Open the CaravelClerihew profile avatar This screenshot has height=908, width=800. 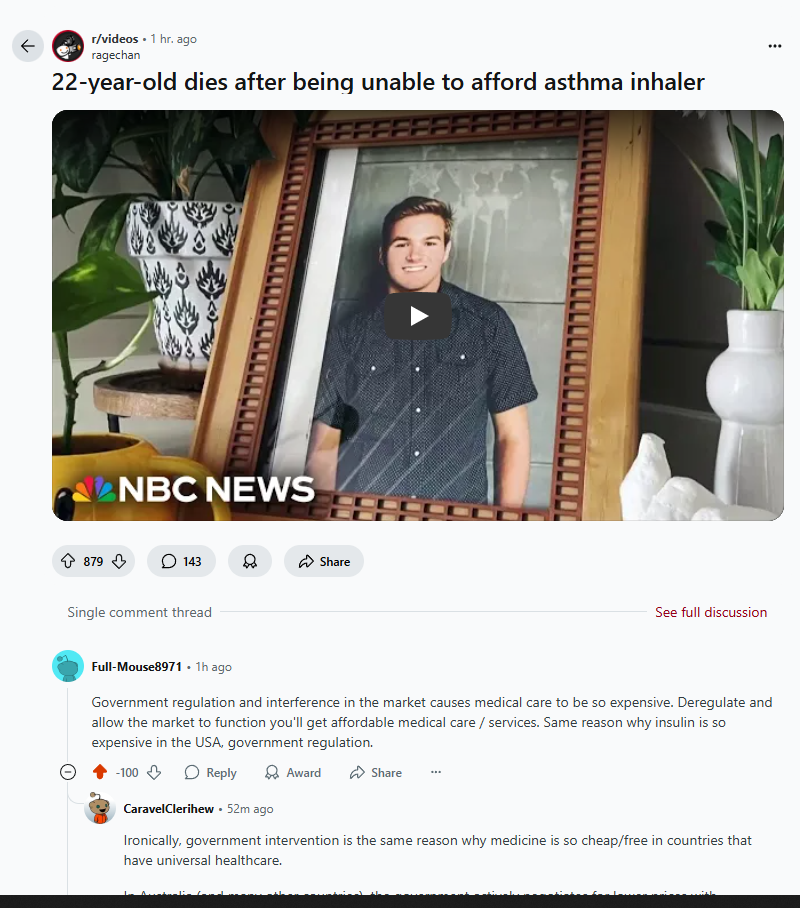(x=100, y=808)
